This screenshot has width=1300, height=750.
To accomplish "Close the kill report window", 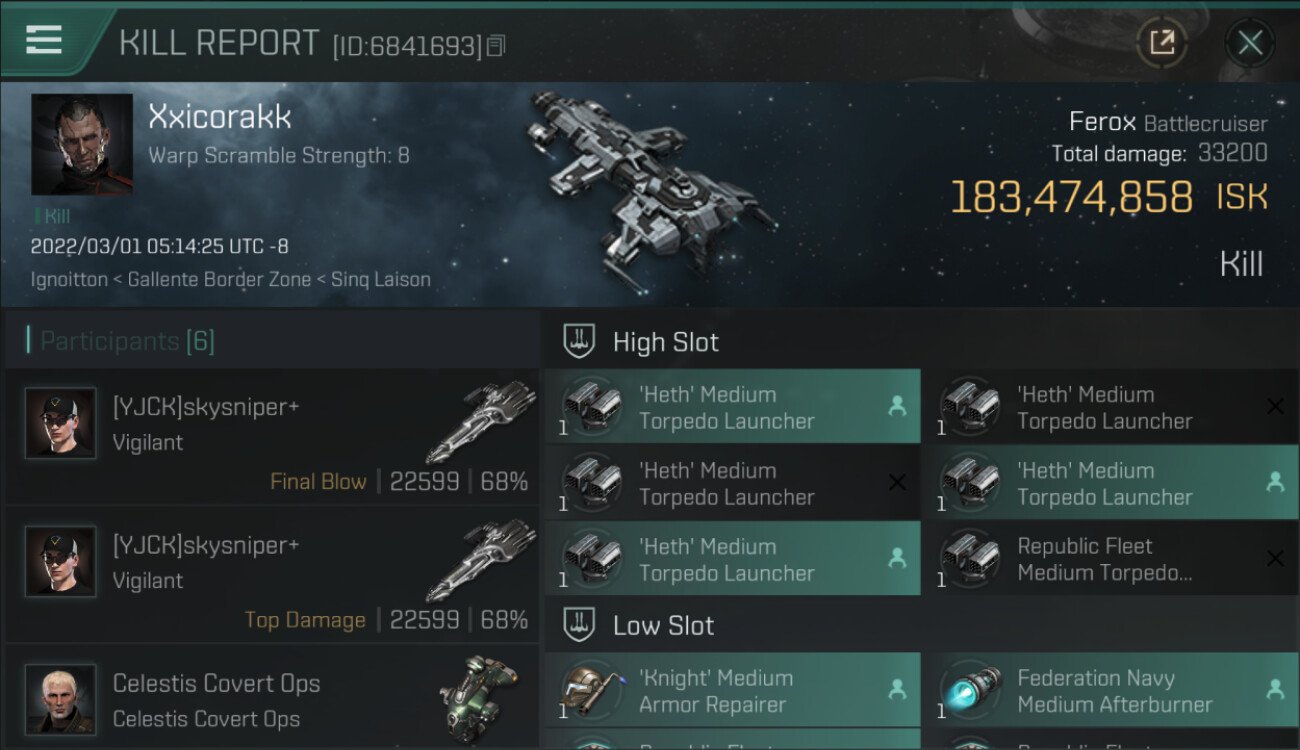I will (1250, 42).
